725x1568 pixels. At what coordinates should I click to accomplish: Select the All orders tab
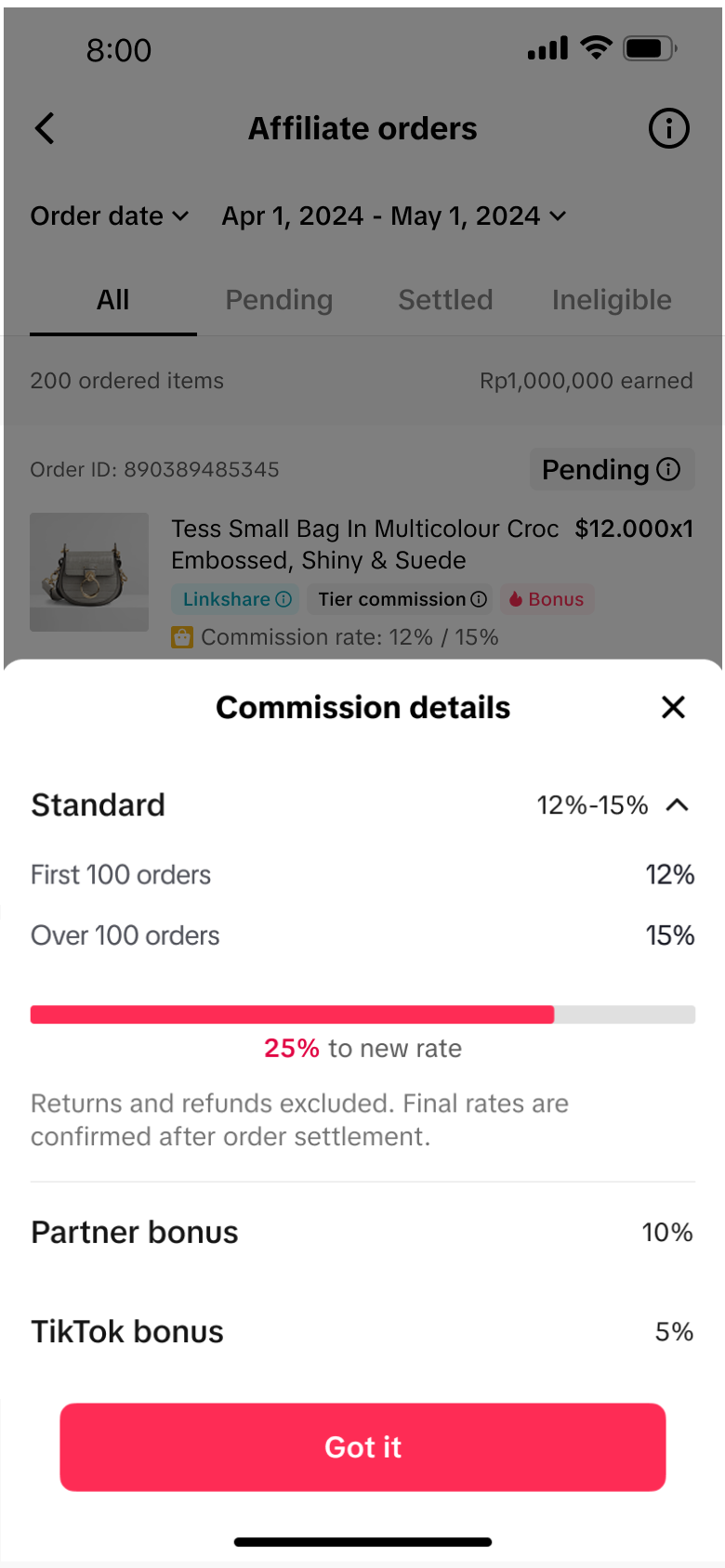113,300
